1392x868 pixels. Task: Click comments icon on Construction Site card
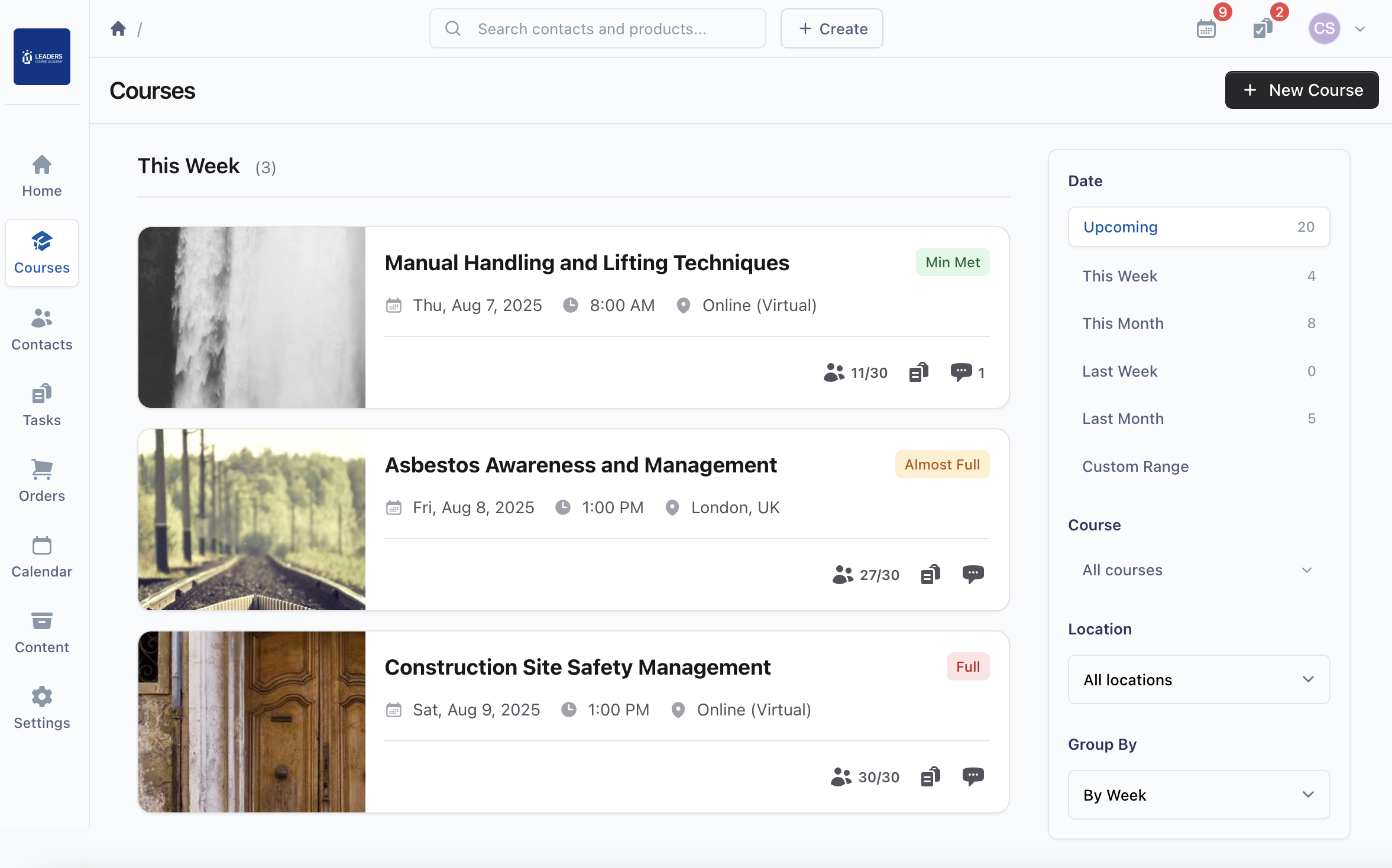(973, 777)
